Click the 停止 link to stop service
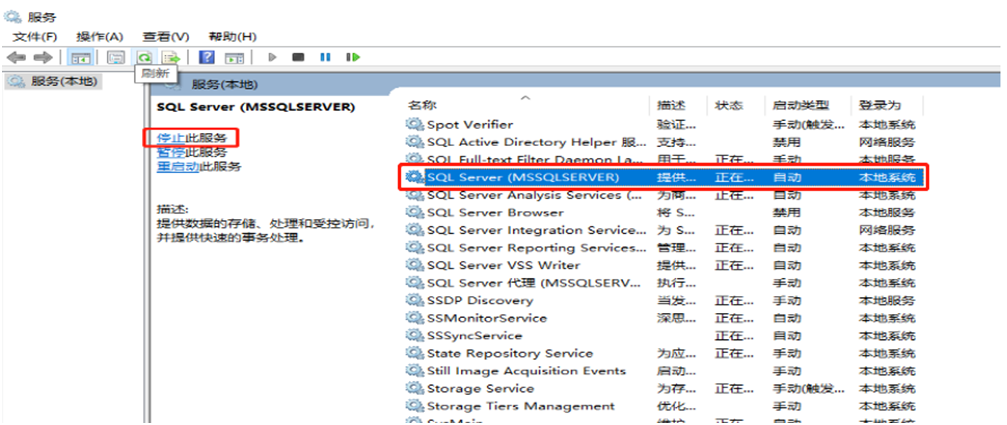The image size is (1007, 425). (x=171, y=137)
